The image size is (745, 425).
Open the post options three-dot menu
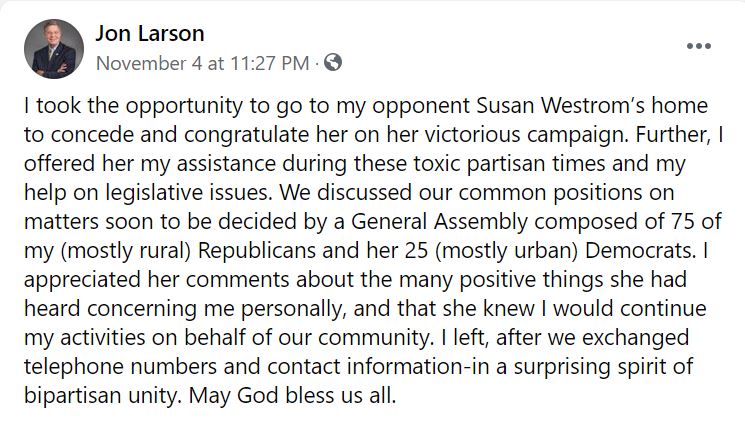pyautogui.click(x=699, y=47)
